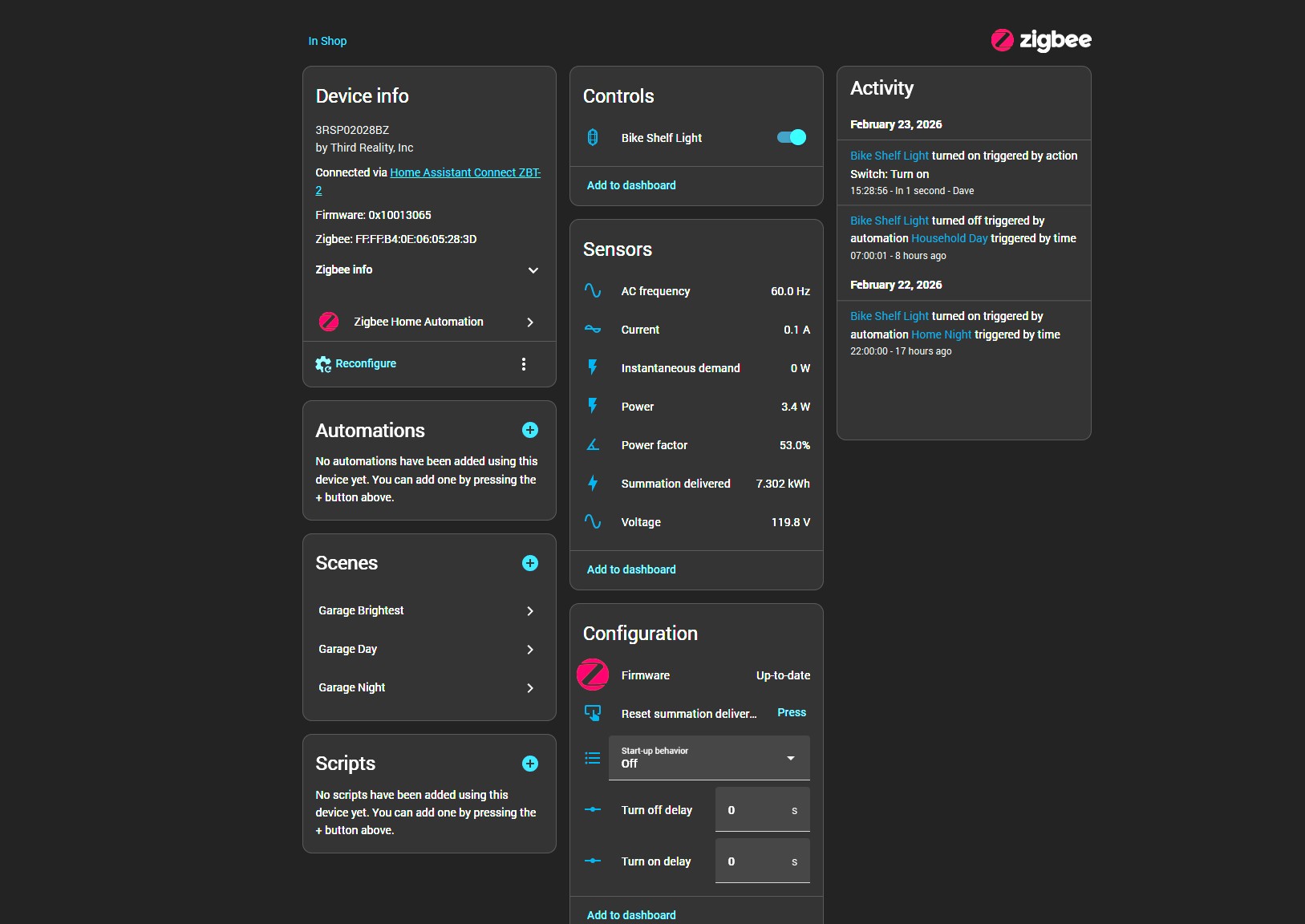Click the Current sensor icon
Image resolution: width=1305 pixels, height=924 pixels.
593,330
